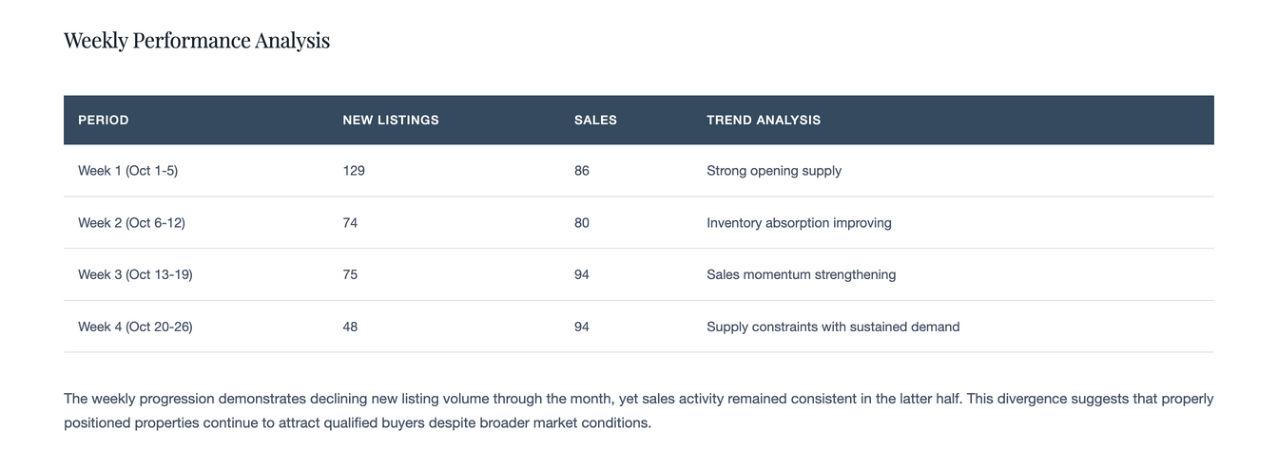The image size is (1278, 449).
Task: Select the Week 4 (Oct 20-26) cell
Action: pos(135,327)
